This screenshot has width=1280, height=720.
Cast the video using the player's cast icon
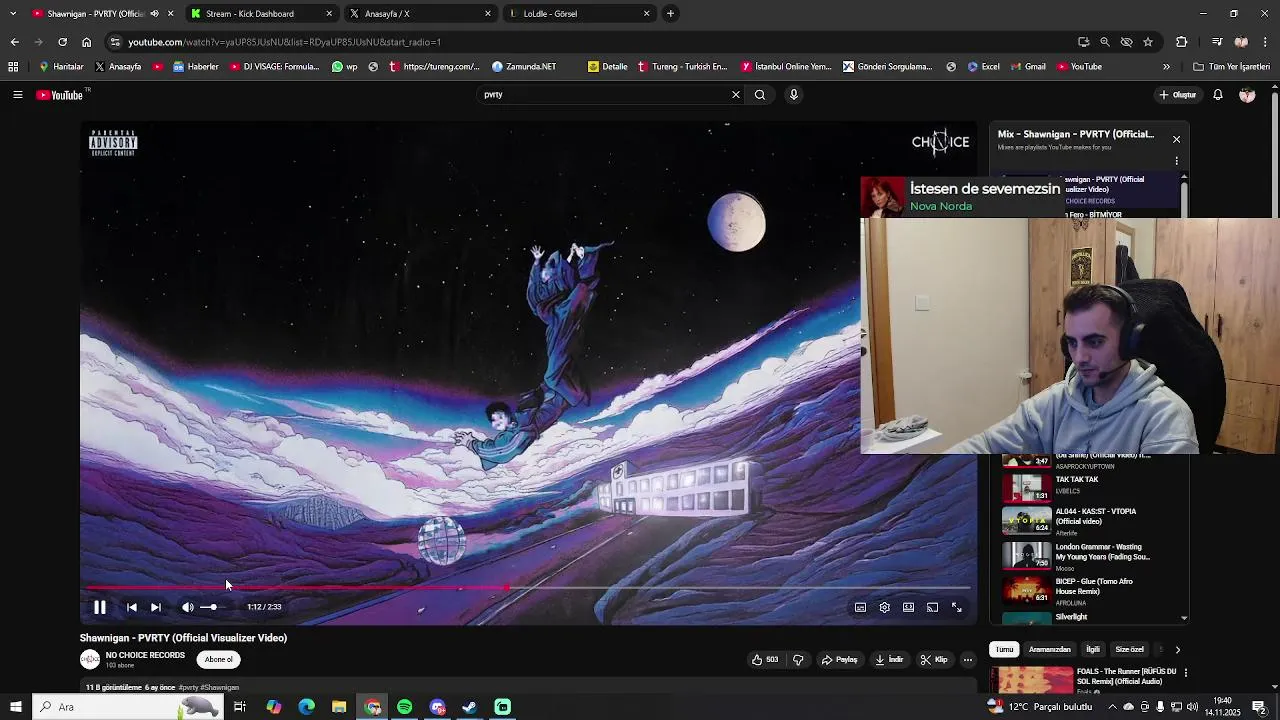[932, 607]
